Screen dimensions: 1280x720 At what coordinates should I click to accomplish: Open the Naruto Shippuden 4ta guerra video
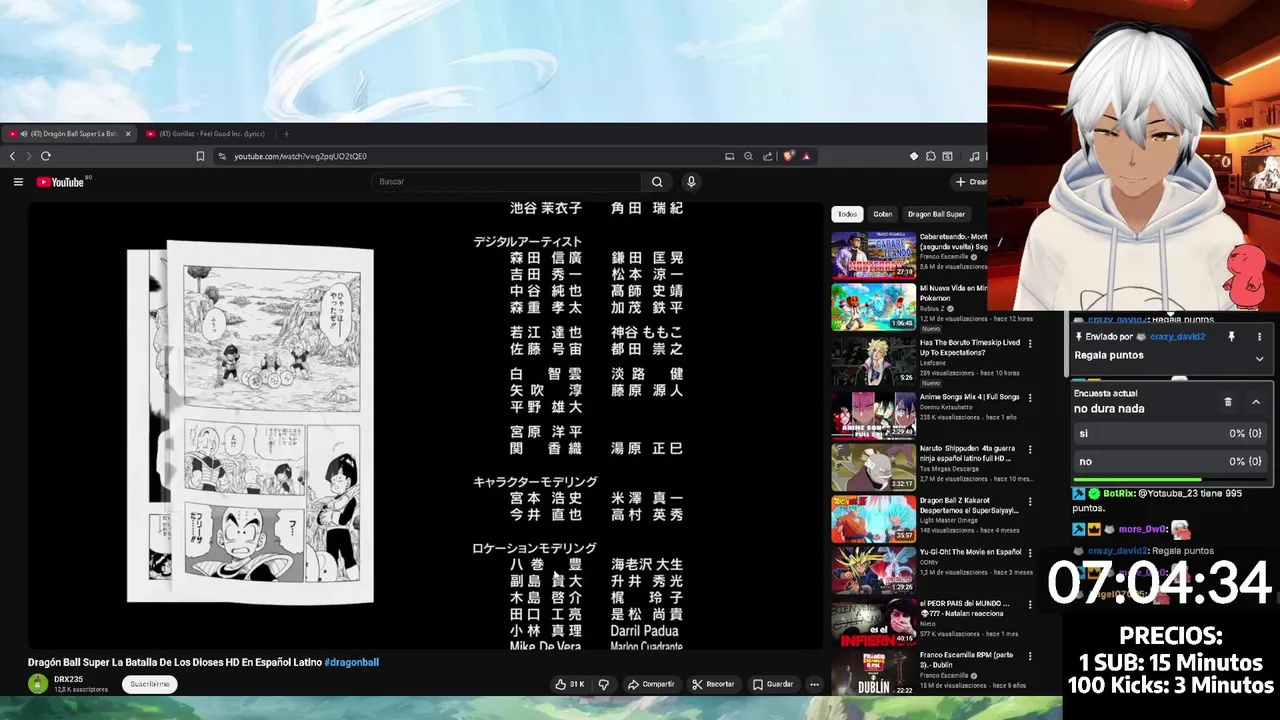pos(873,465)
